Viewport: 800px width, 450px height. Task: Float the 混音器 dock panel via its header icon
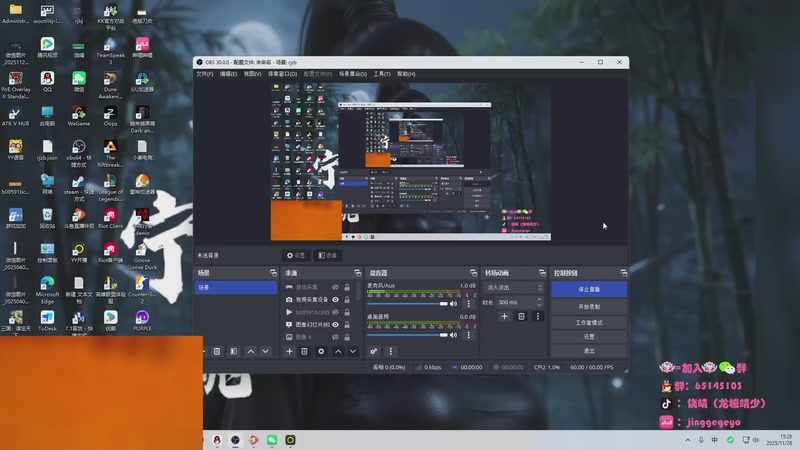(x=473, y=273)
